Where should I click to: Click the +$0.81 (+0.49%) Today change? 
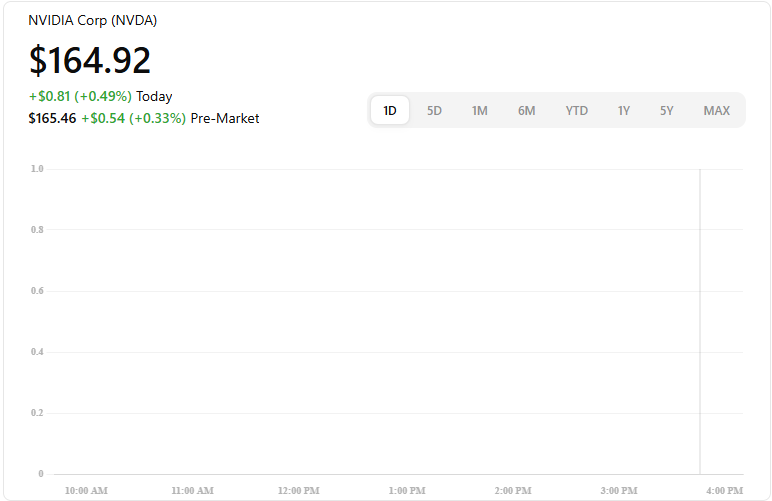coord(100,96)
